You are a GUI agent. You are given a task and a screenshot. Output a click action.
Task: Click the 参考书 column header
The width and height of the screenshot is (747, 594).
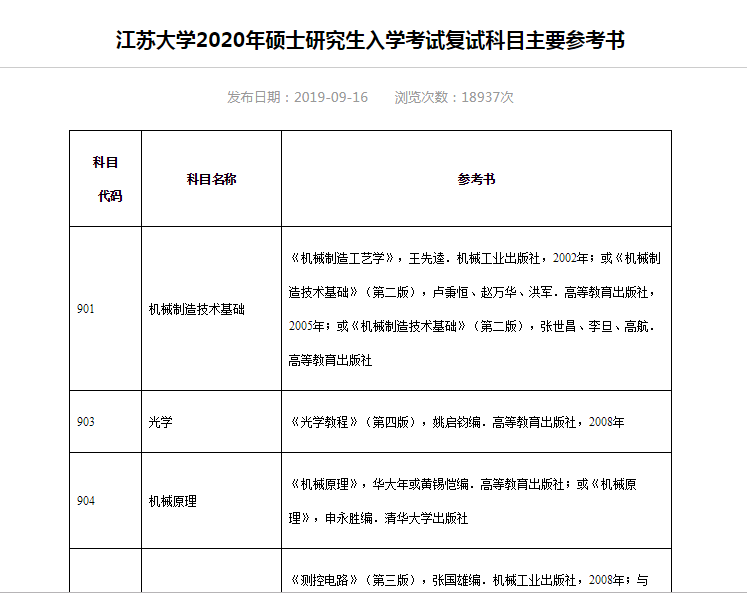476,179
